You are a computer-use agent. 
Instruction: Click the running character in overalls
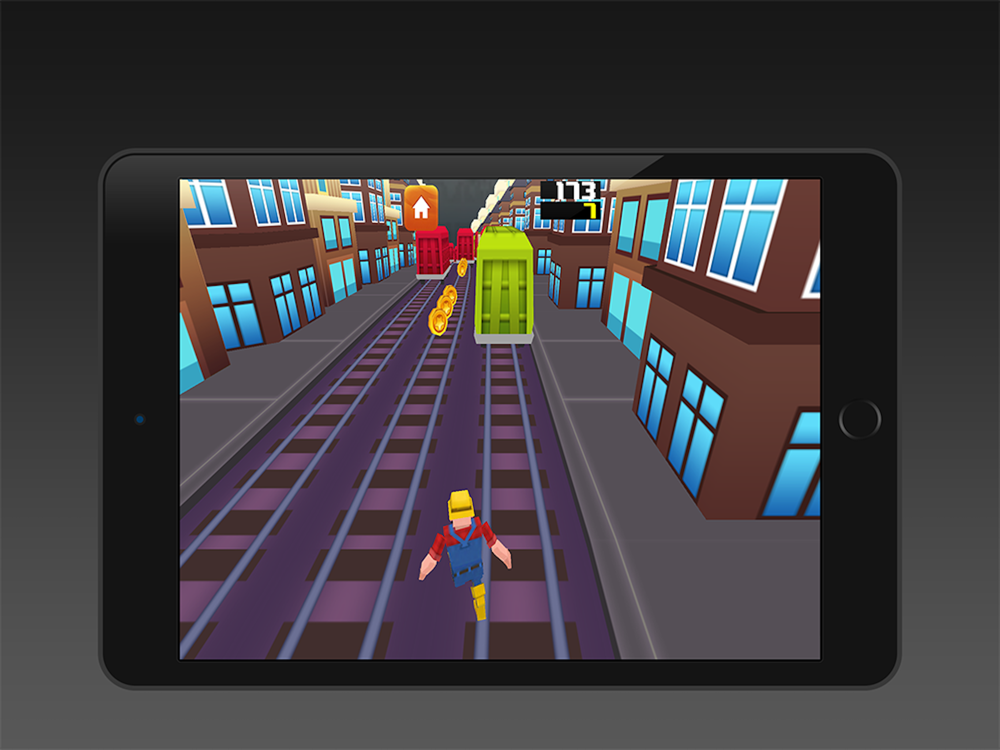click(x=466, y=554)
